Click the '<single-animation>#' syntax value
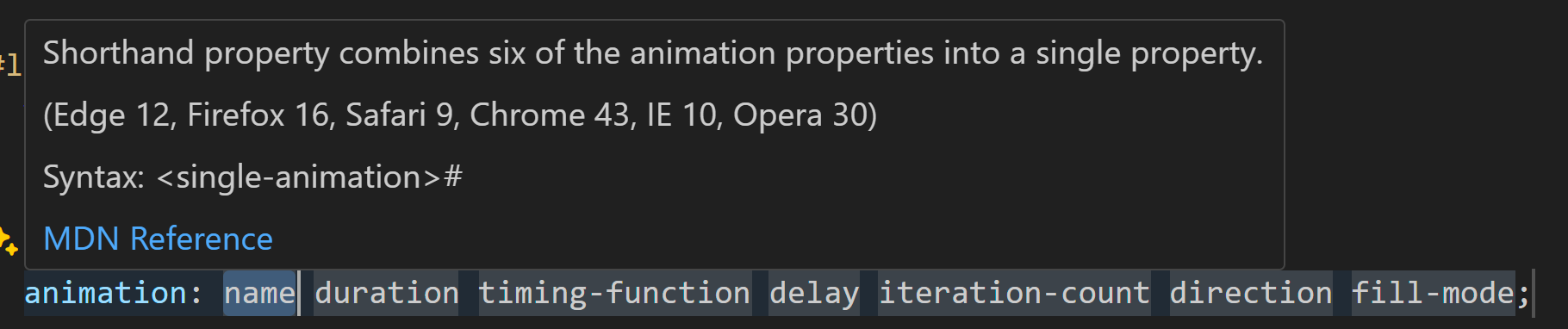 click(x=309, y=177)
